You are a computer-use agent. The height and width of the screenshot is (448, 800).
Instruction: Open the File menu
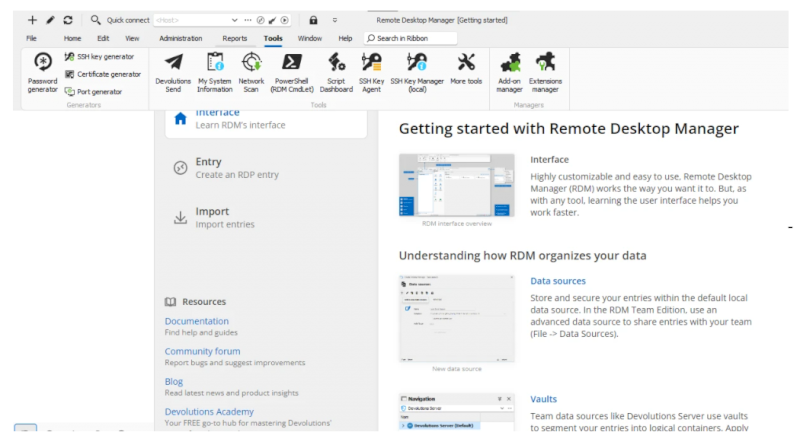click(32, 38)
